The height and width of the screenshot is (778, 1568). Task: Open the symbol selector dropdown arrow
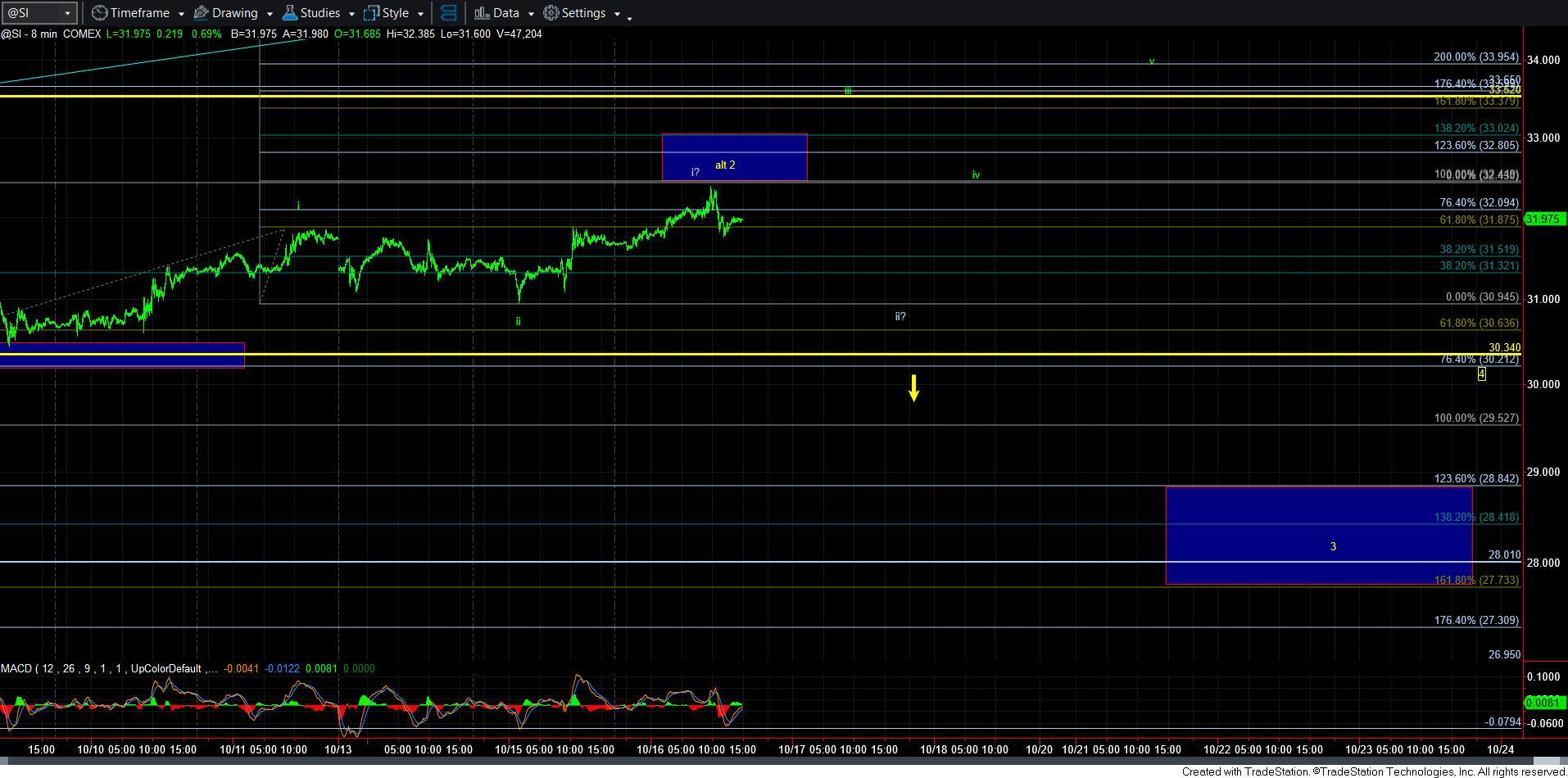pos(67,13)
